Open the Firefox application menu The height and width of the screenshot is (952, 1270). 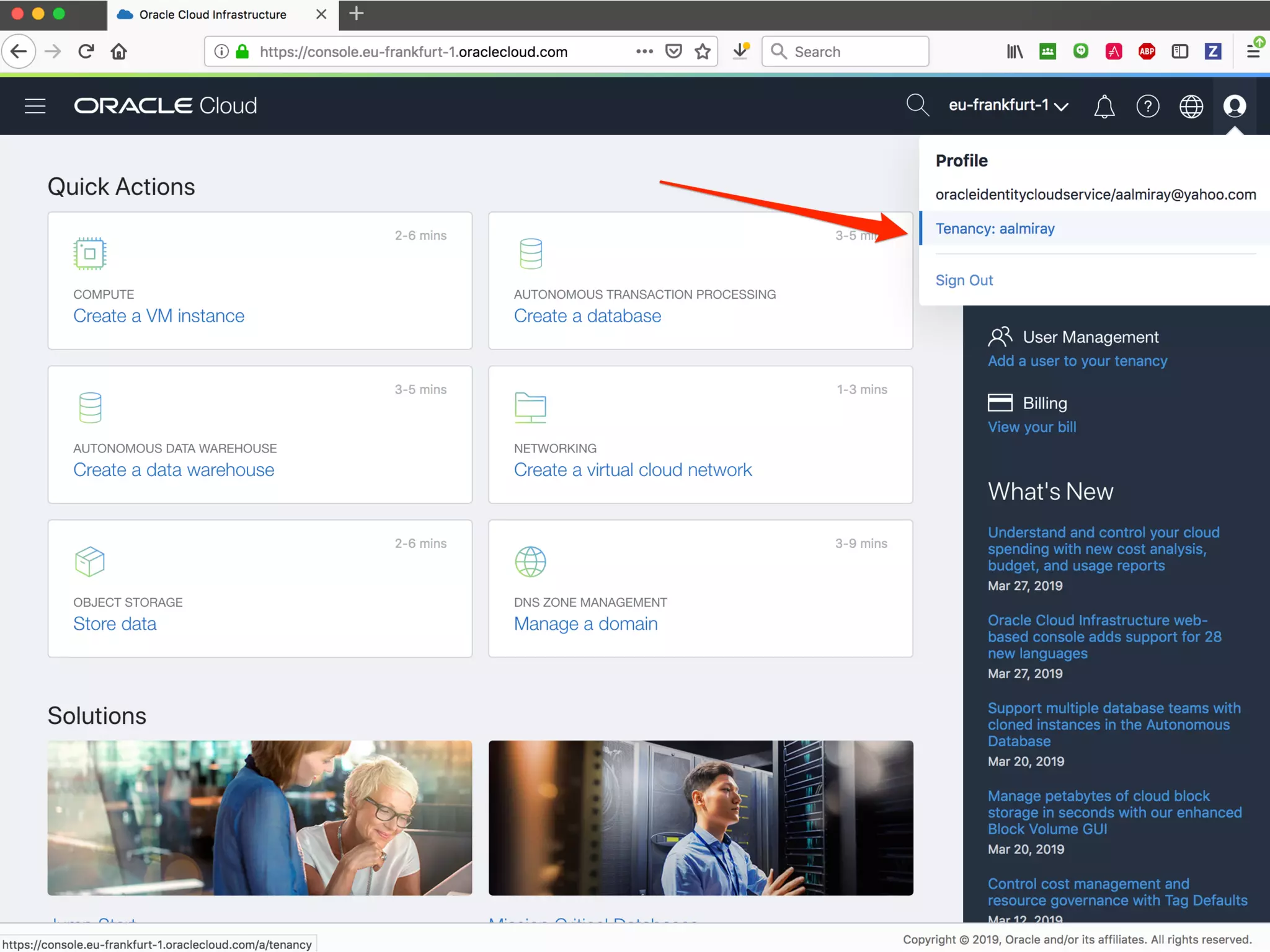click(x=1253, y=51)
